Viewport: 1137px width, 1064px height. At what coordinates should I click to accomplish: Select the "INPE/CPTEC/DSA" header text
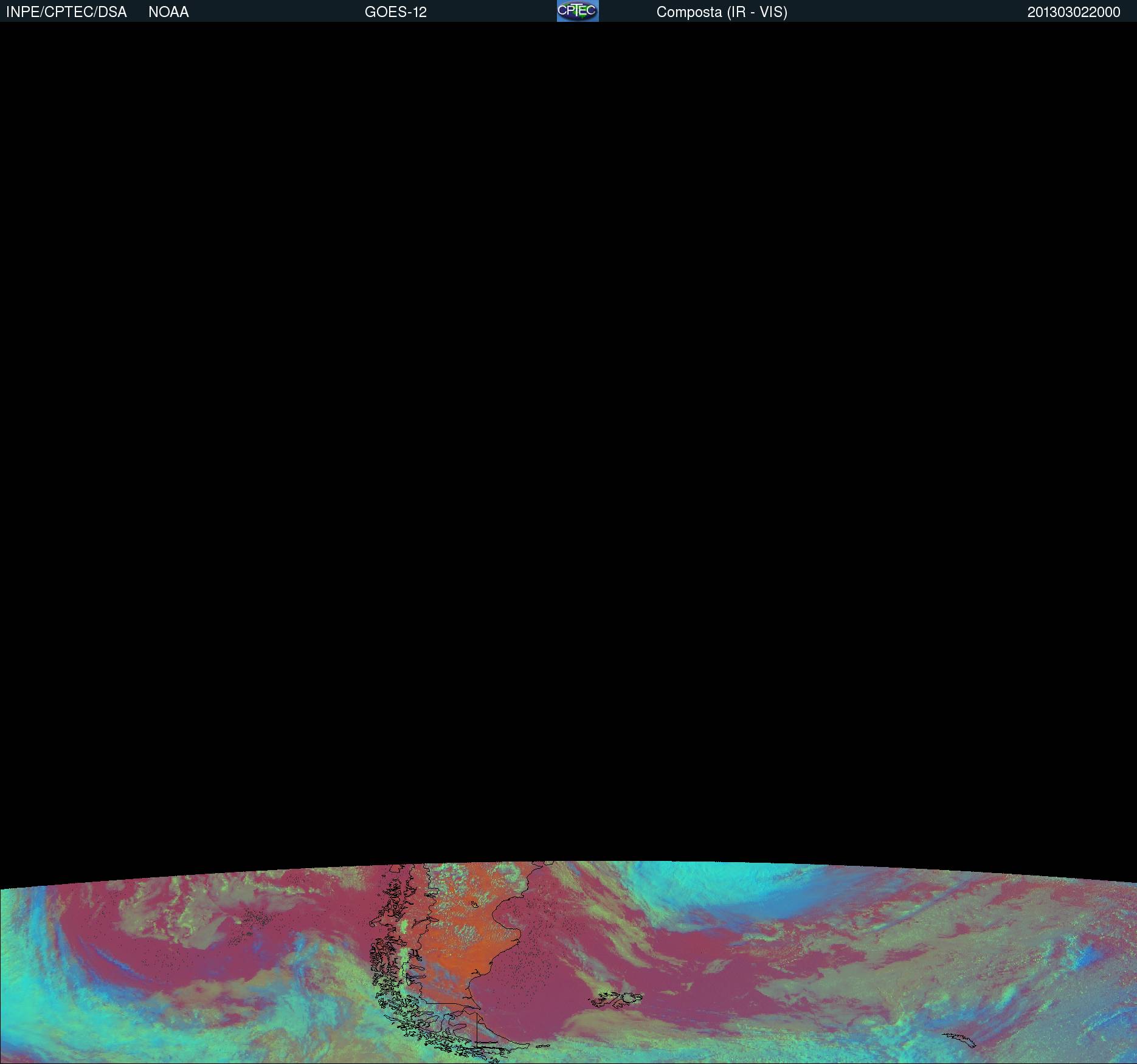(66, 12)
